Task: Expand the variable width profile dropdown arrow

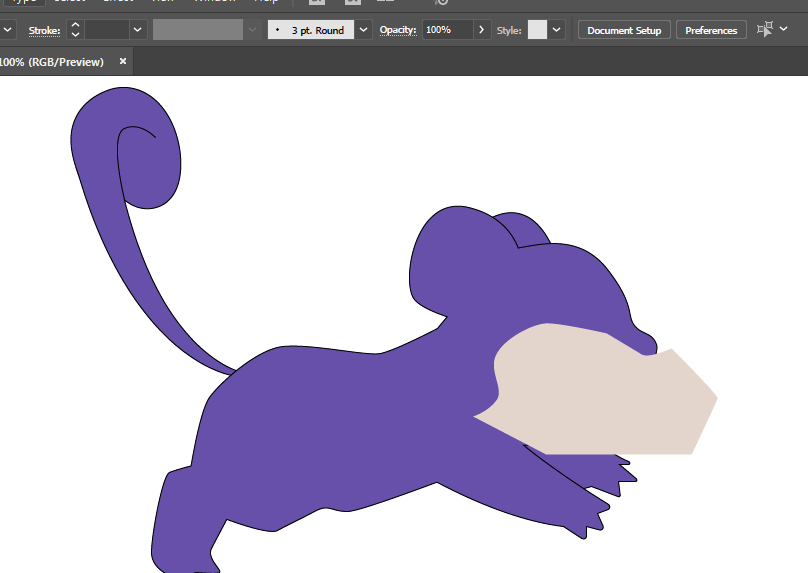Action: tap(252, 30)
